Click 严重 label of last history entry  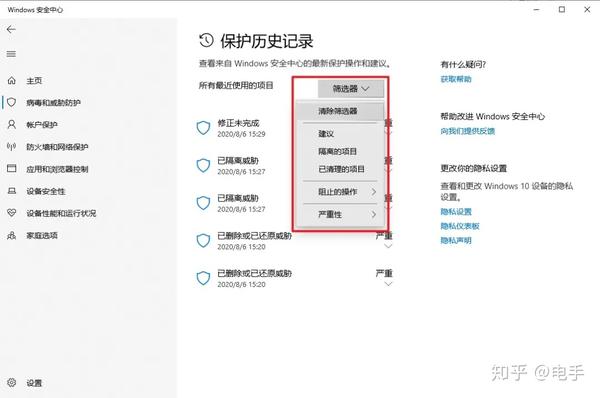(x=384, y=273)
